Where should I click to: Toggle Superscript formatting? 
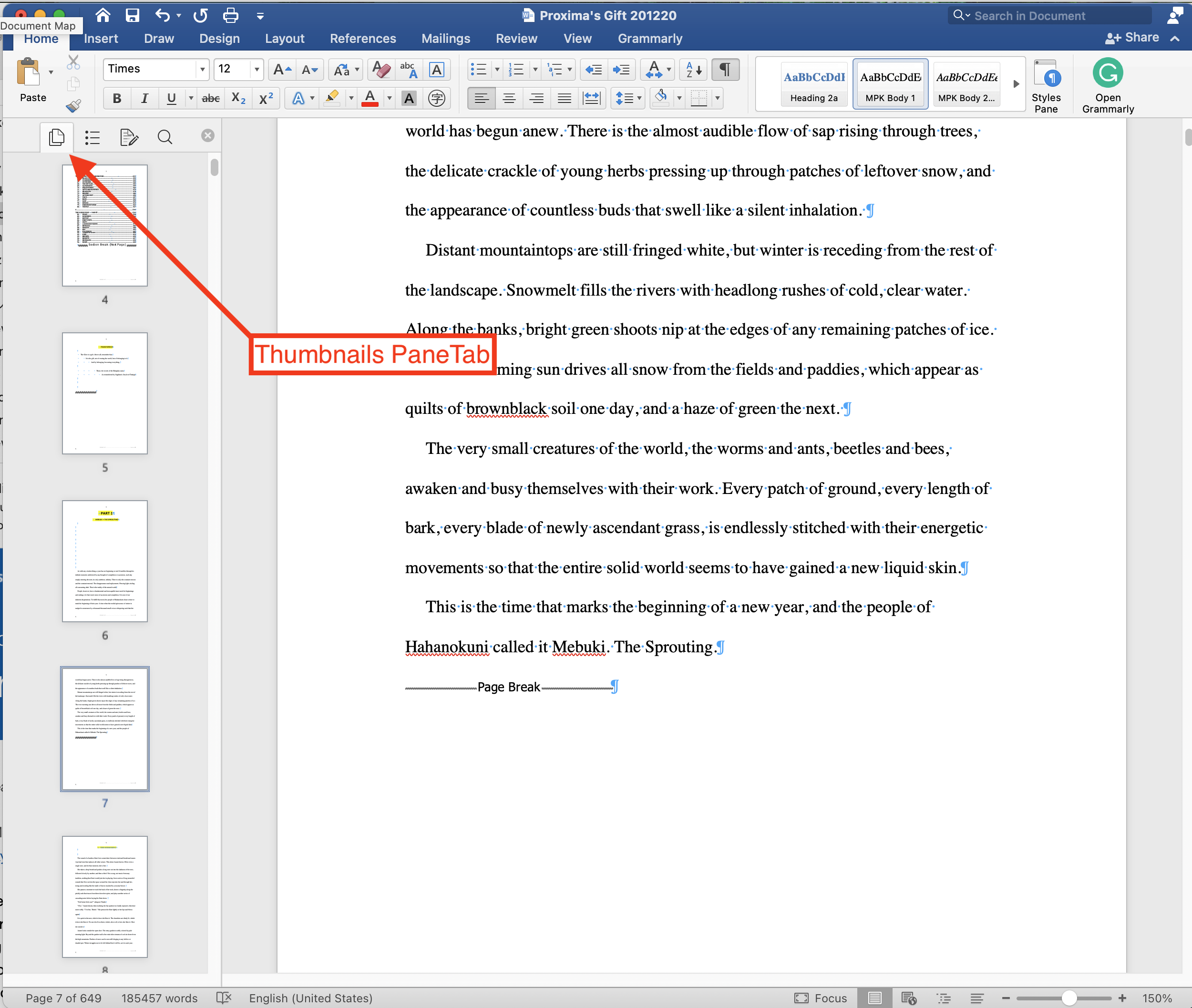point(266,98)
